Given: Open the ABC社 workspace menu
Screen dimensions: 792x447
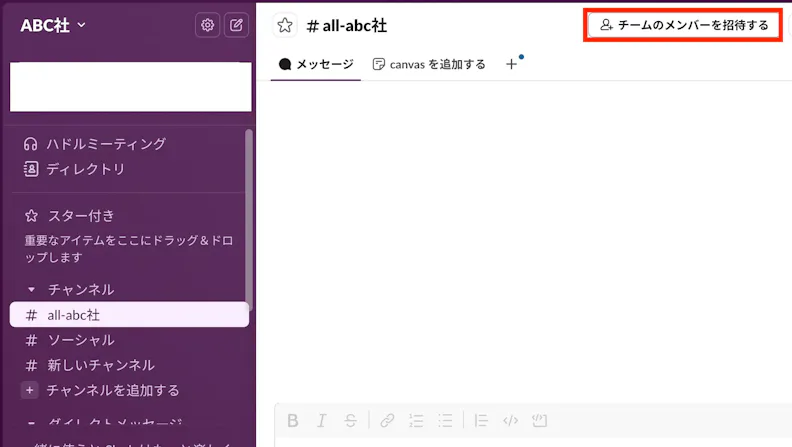Looking at the screenshot, I should click(x=53, y=25).
